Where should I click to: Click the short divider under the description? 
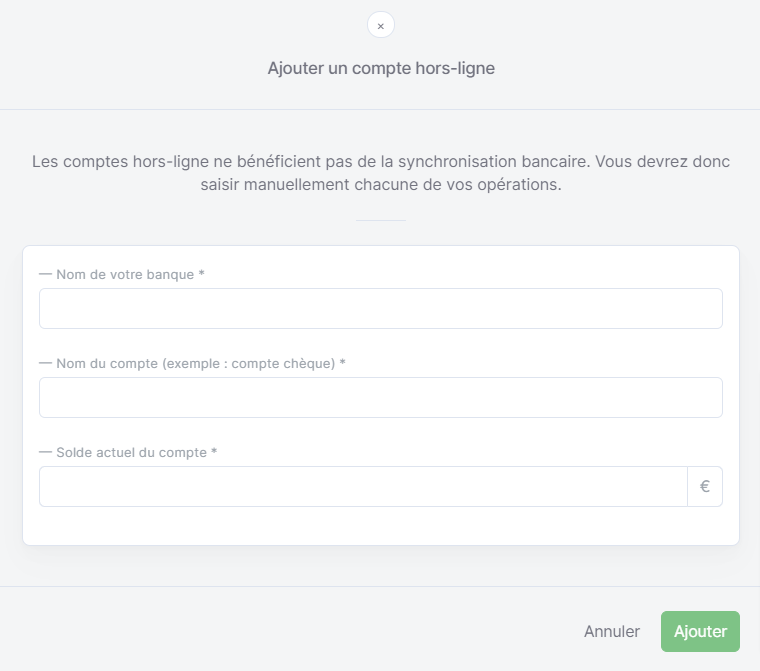coord(381,221)
